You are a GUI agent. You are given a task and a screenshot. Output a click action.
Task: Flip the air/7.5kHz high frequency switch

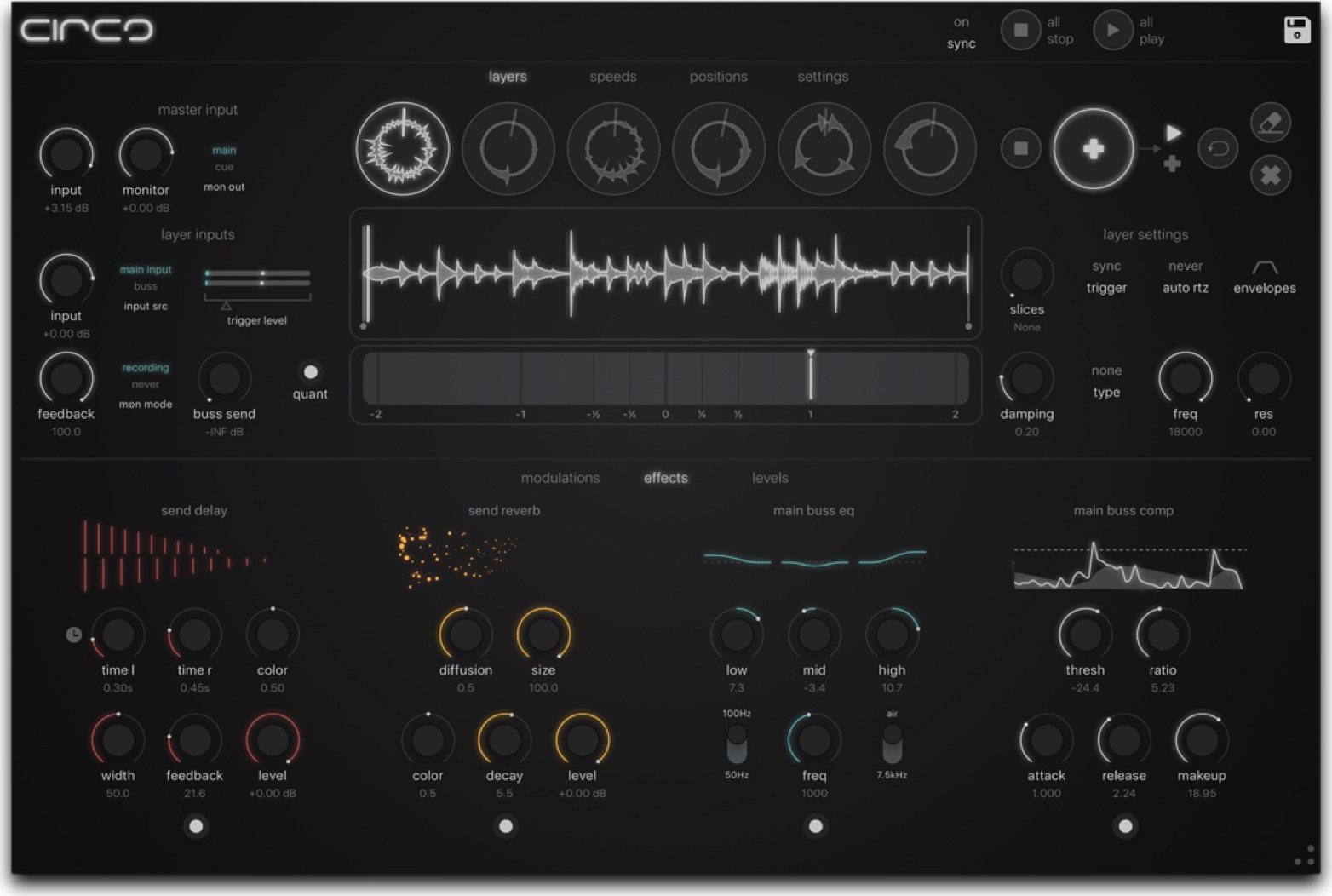point(892,744)
